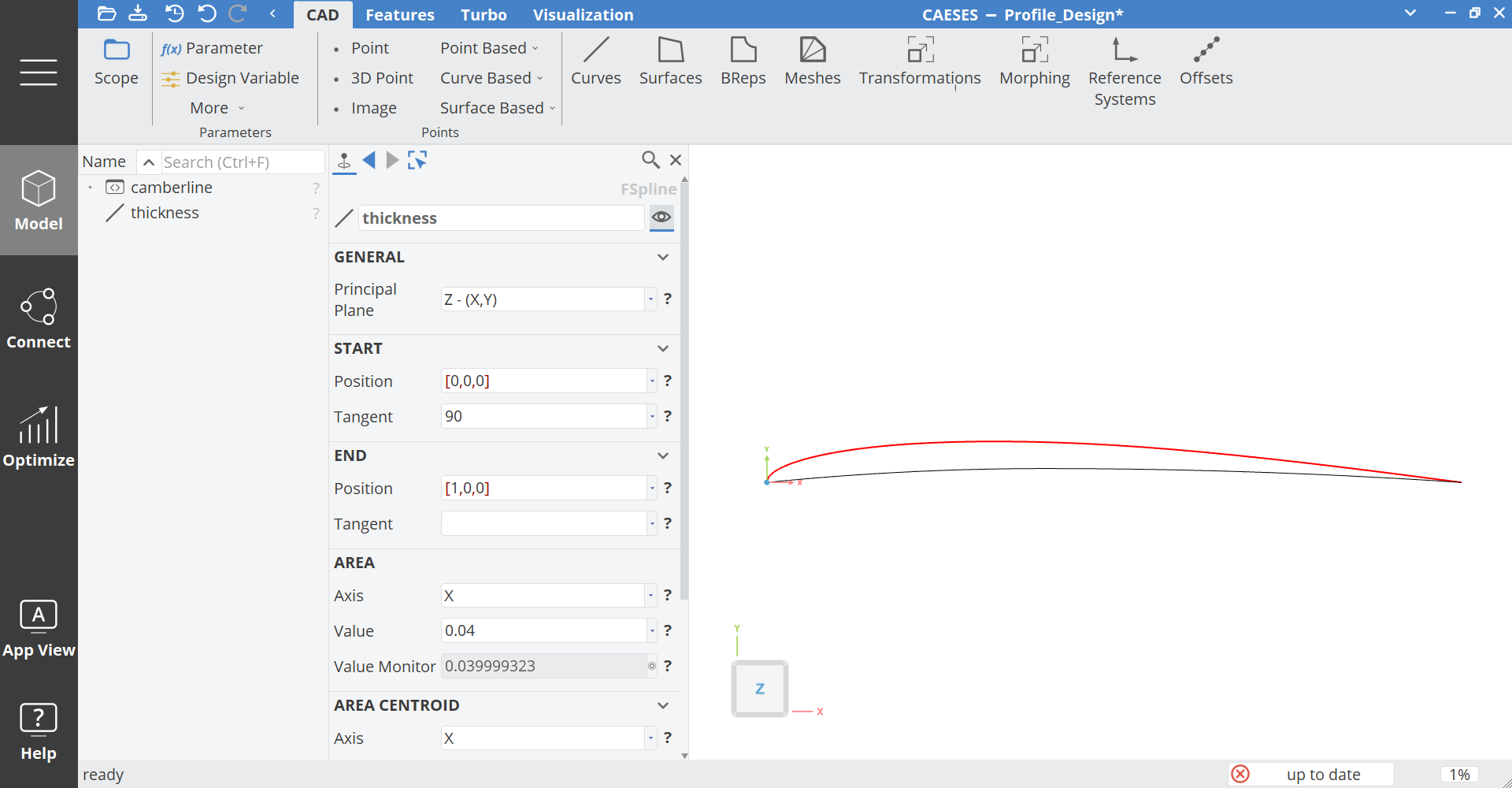Screen dimensions: 1512x788
Task: Open the Transformations tool group
Action: [920, 62]
